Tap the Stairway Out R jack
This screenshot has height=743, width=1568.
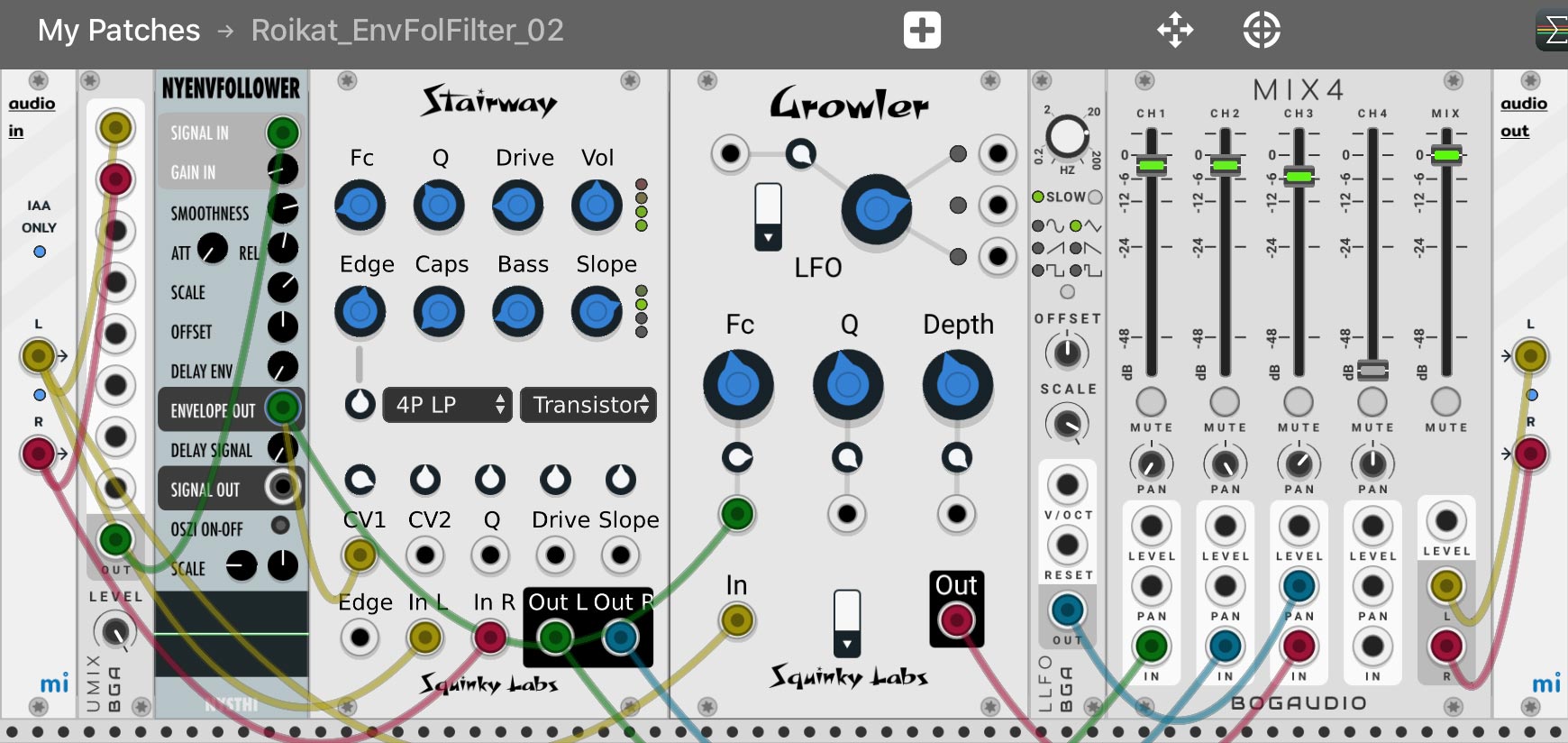click(x=620, y=638)
